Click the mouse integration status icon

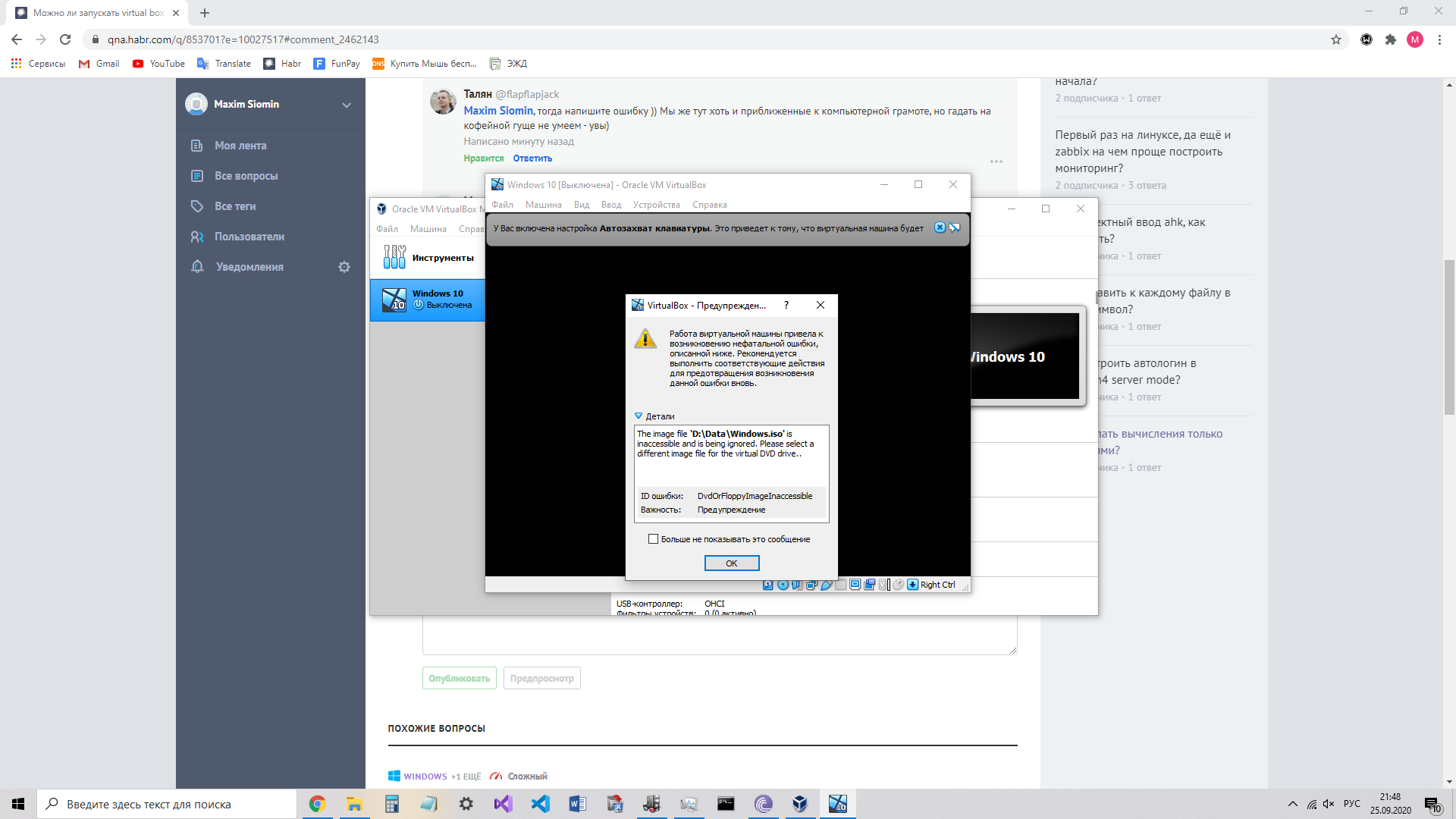[x=898, y=585]
